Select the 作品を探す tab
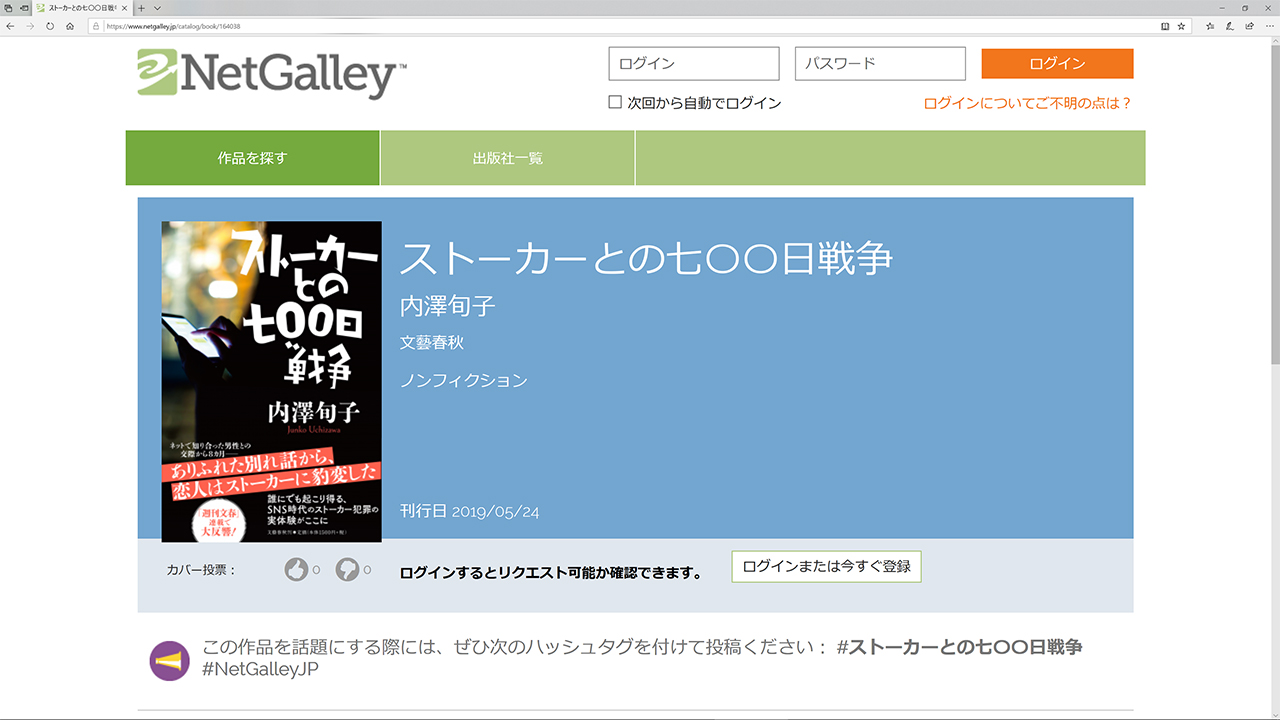 click(252, 158)
